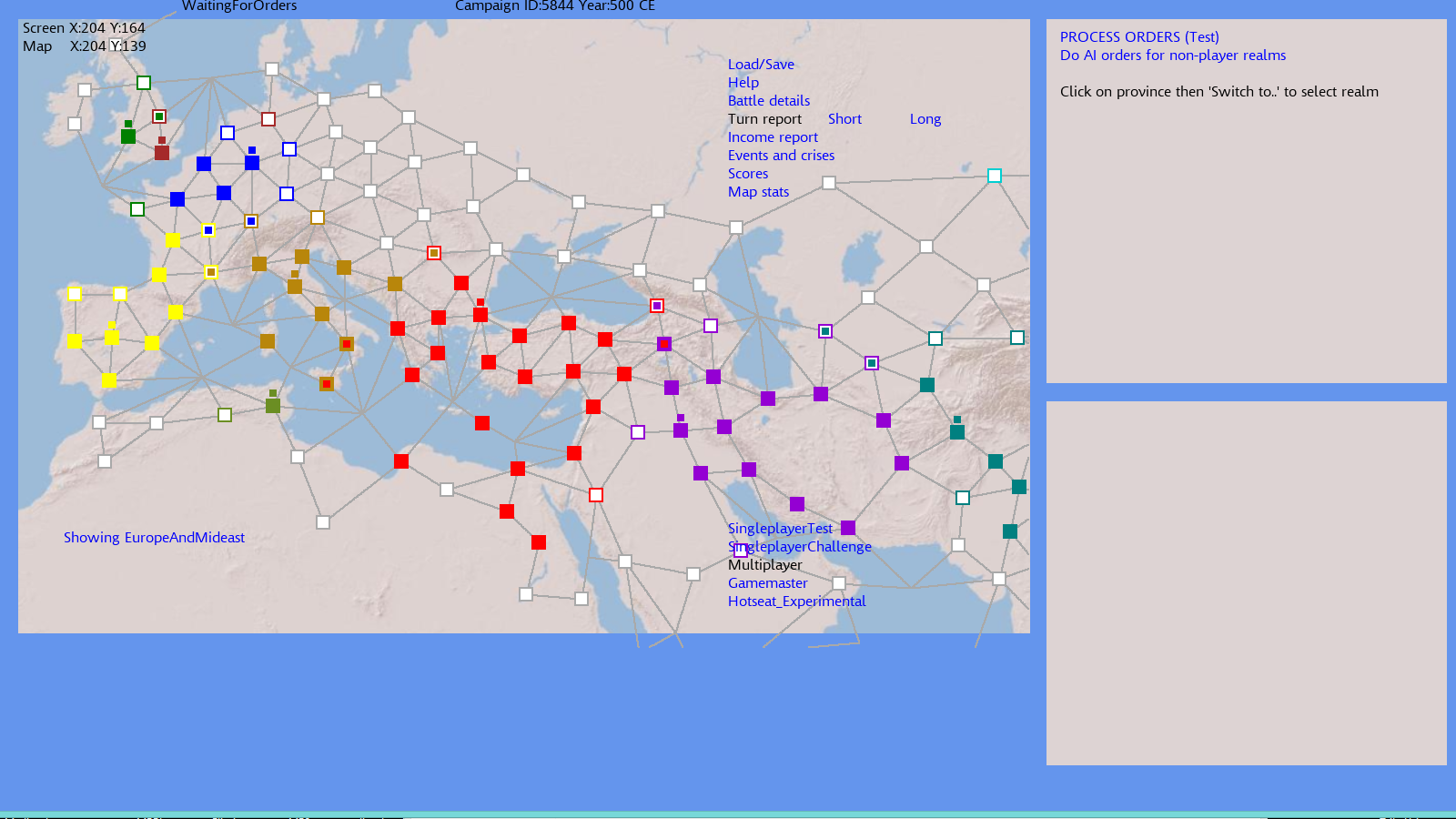This screenshot has width=1456, height=819.
Task: Run AI orders for non-player realms
Action: [x=1173, y=56]
